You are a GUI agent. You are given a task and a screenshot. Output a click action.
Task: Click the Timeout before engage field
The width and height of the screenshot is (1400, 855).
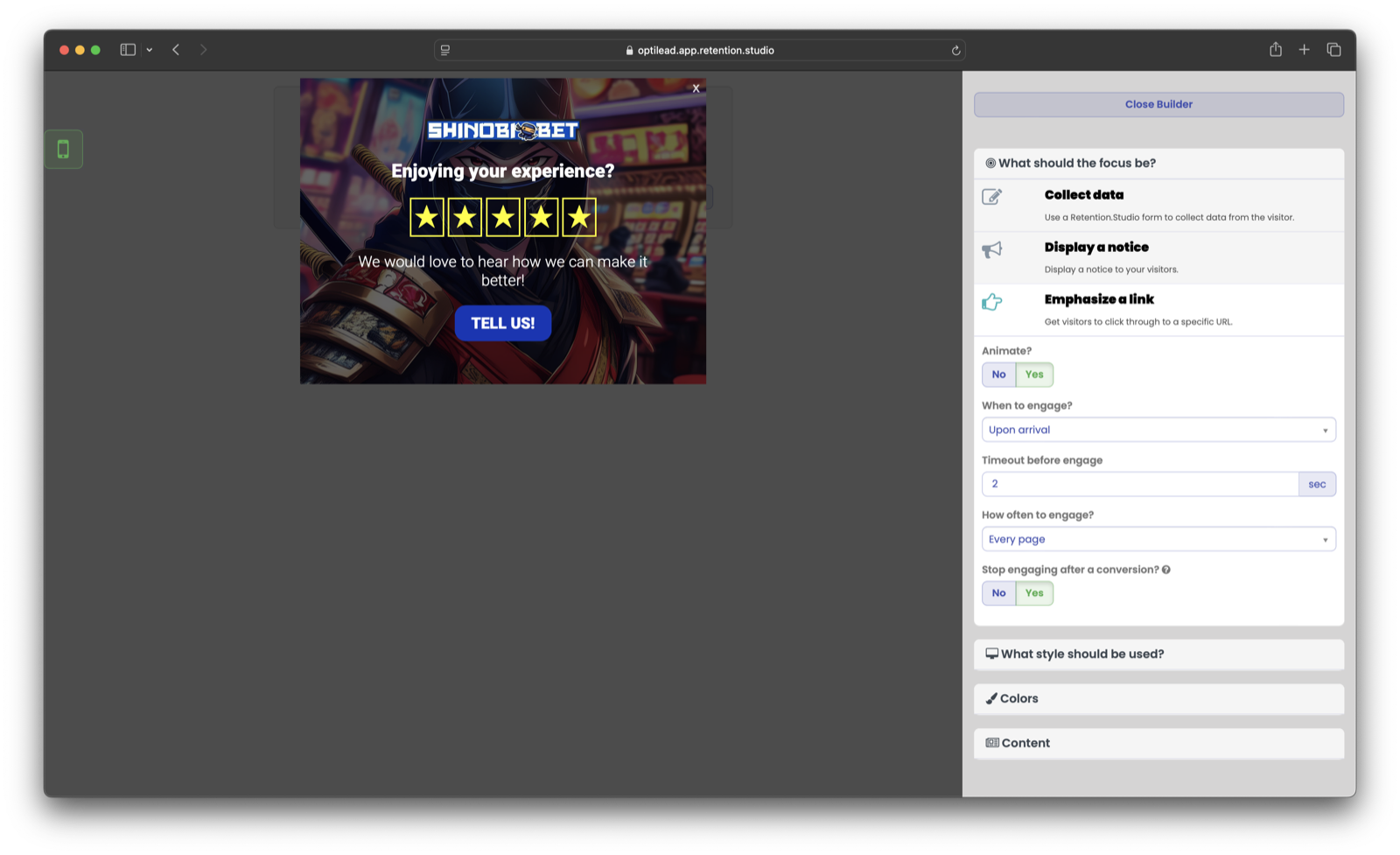[1140, 484]
